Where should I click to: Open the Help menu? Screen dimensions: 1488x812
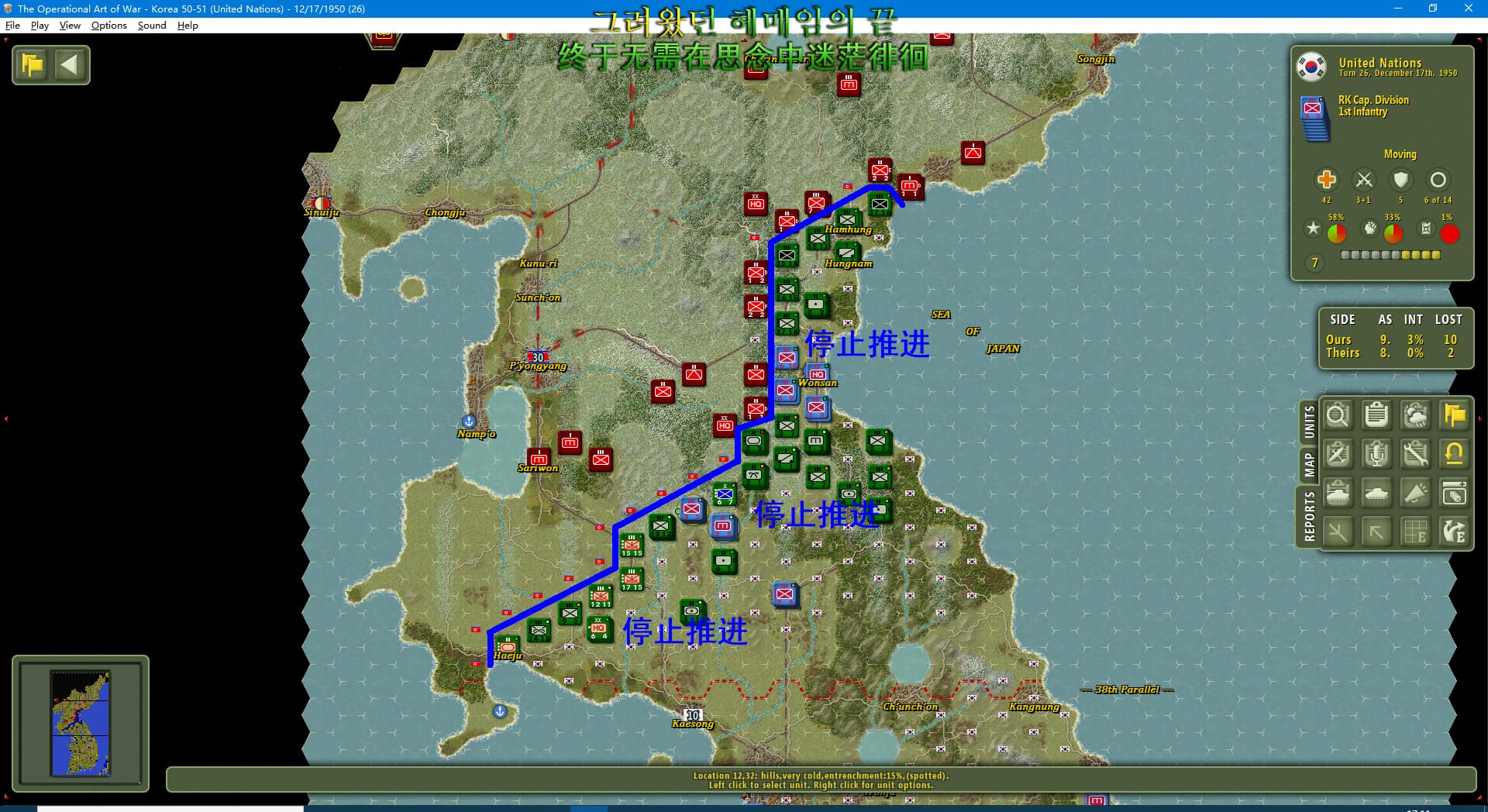pyautogui.click(x=188, y=26)
